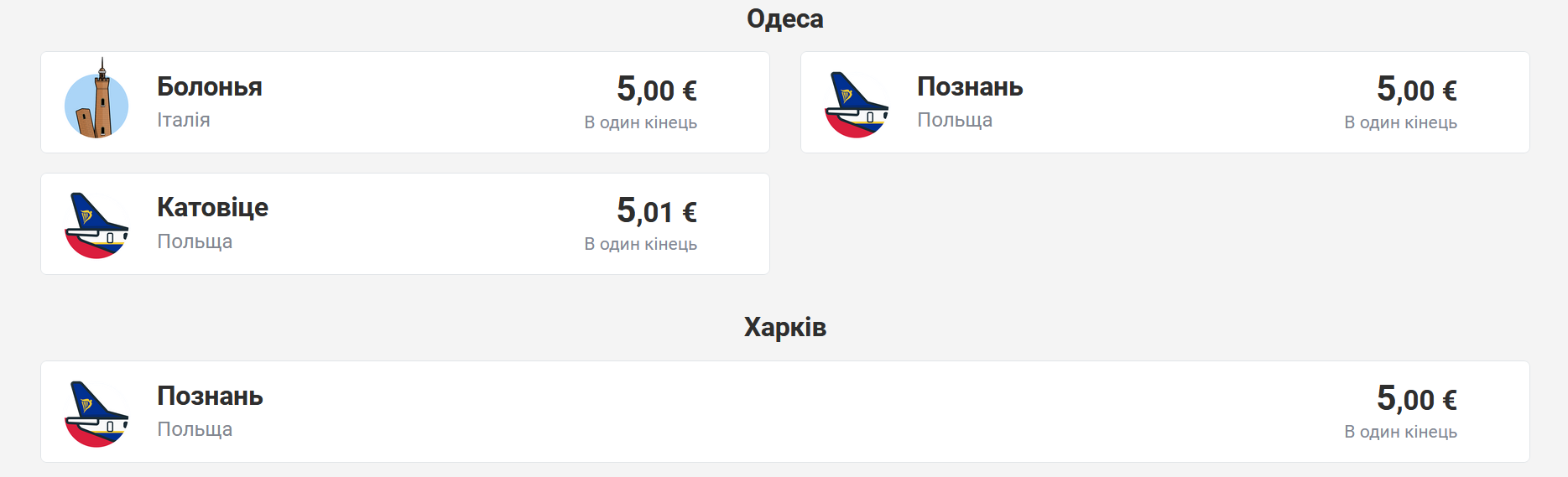Click the Італія country label
Viewport: 1568px width, 477px height.
click(184, 120)
